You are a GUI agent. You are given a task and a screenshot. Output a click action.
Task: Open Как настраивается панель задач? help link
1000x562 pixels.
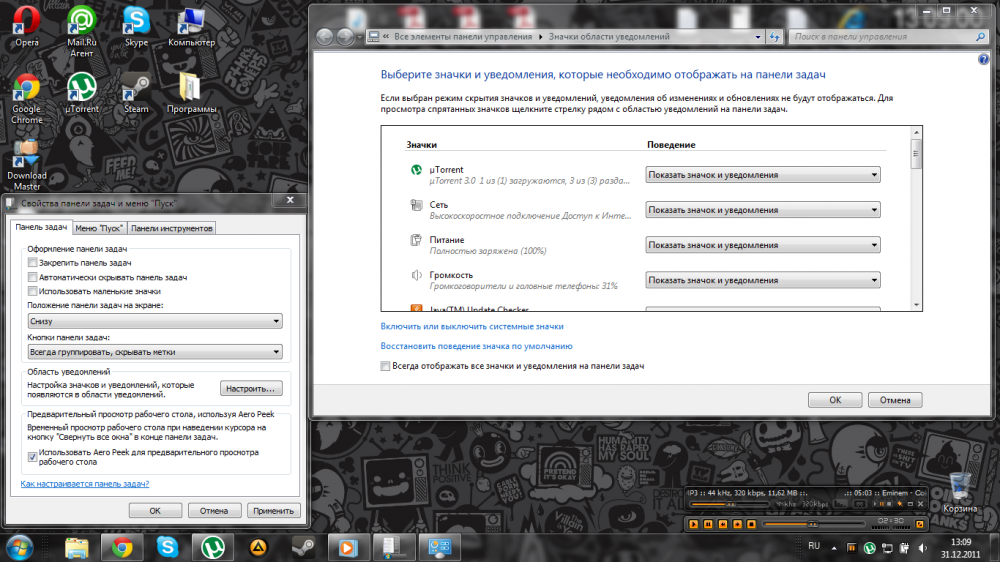pos(85,484)
